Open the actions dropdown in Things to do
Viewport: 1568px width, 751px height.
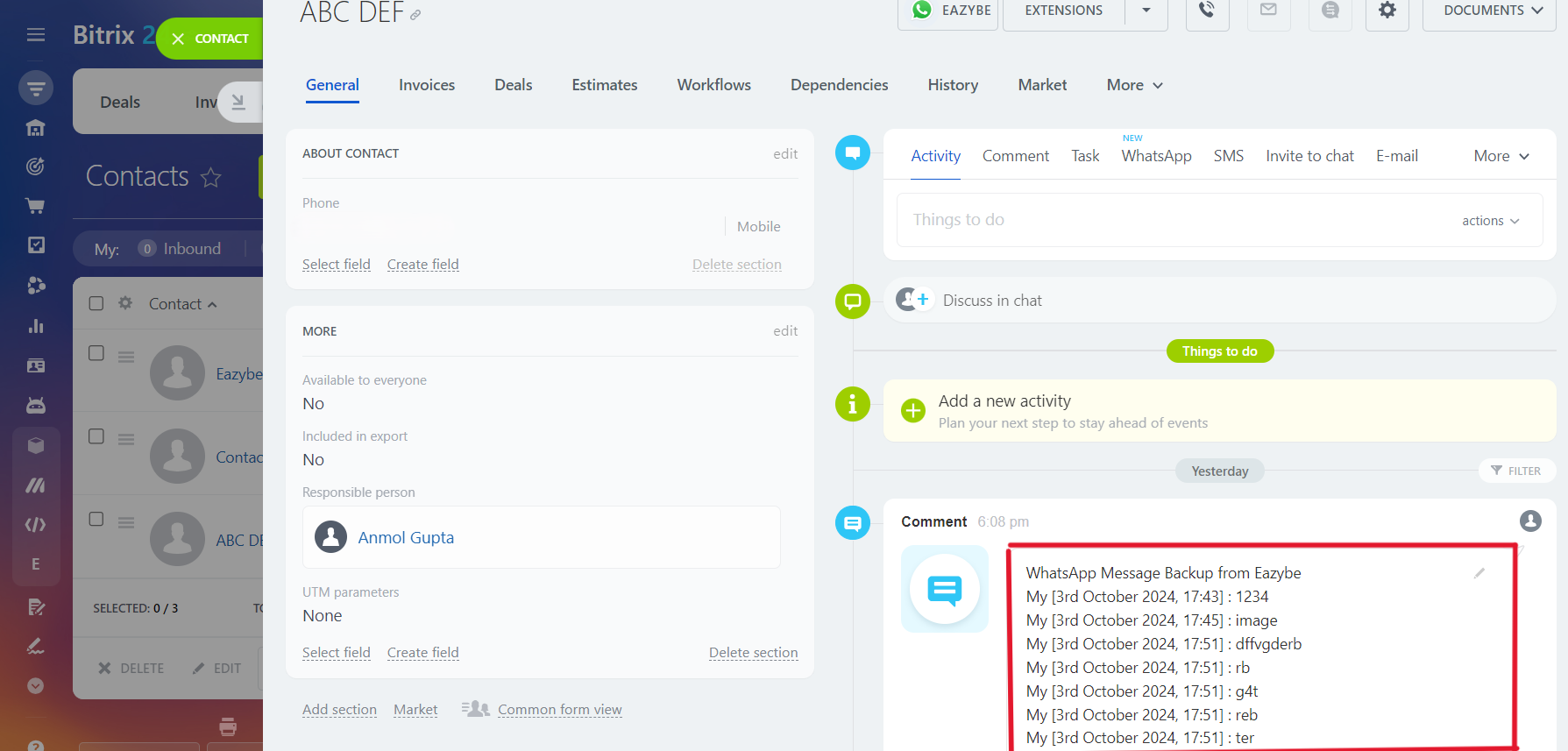click(1490, 221)
